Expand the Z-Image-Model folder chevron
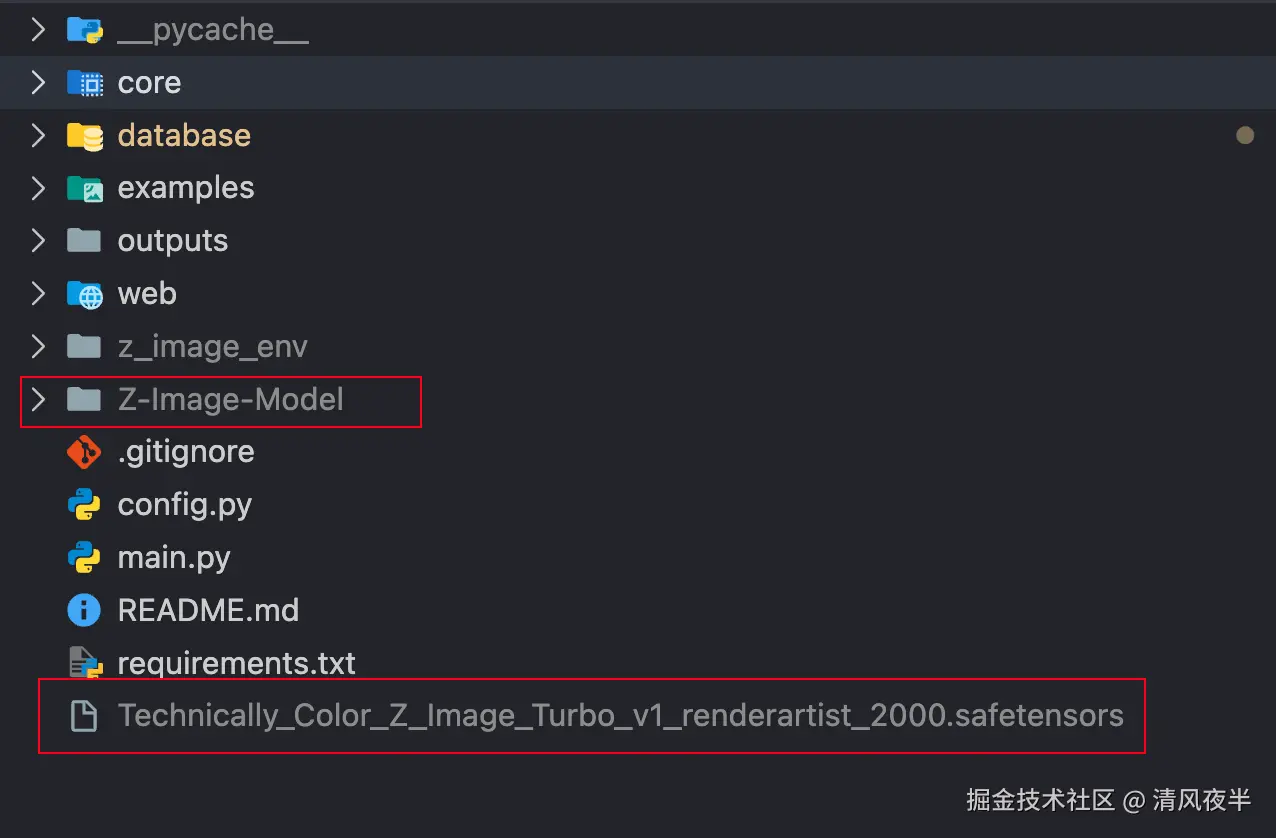The image size is (1276, 838). [38, 400]
